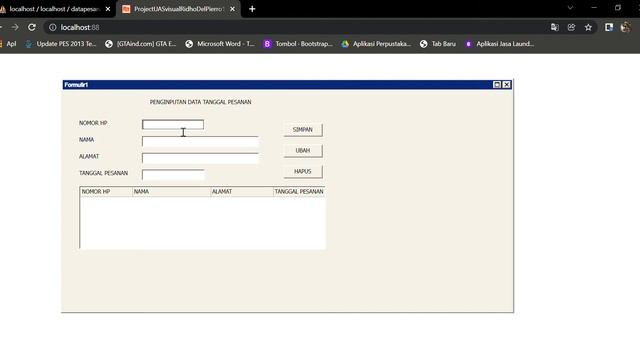Viewport: 640px width, 360px height.
Task: View site information icon in address bar
Action: coord(53,27)
